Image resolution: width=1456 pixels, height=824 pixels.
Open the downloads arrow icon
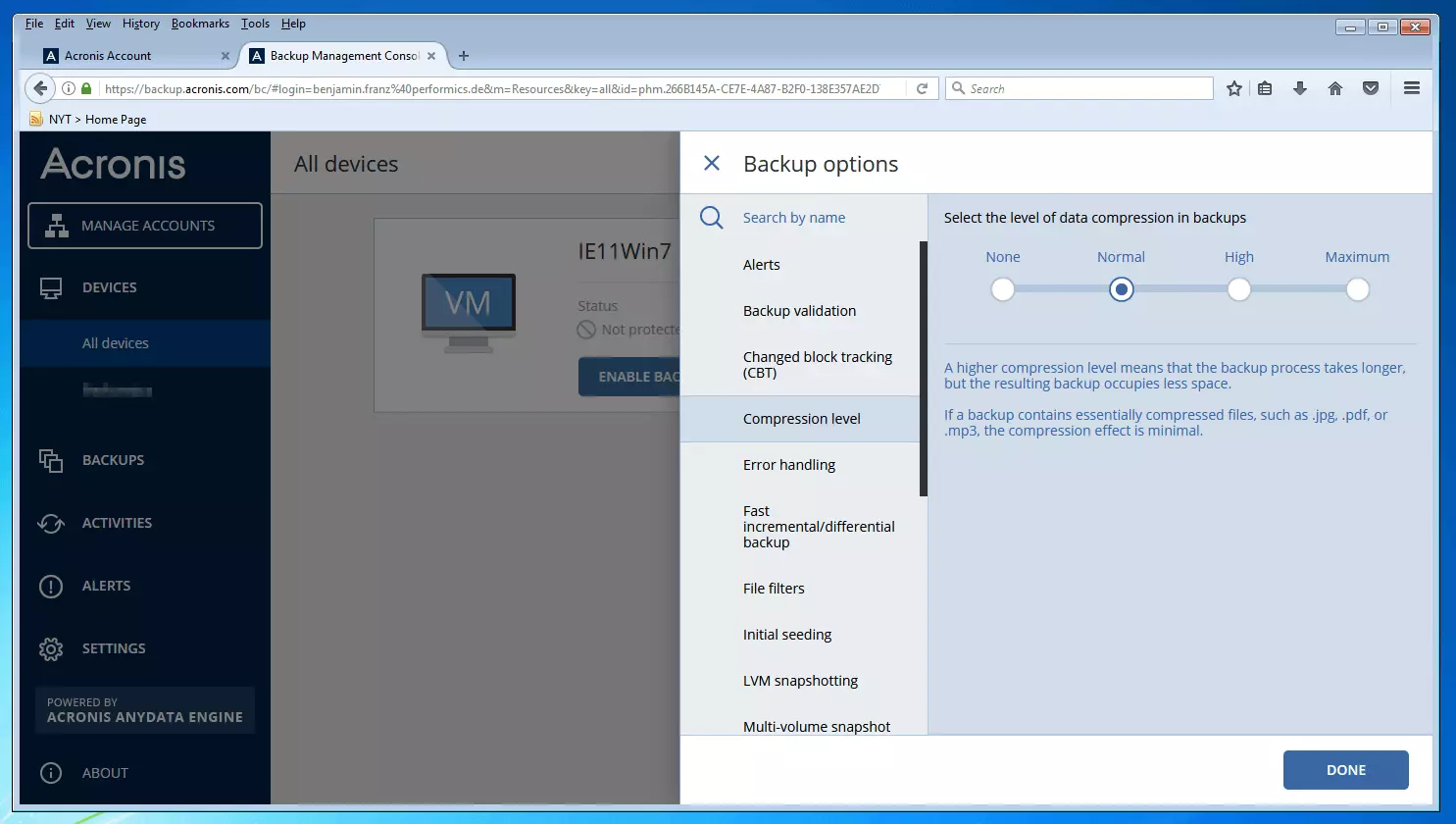pyautogui.click(x=1300, y=88)
